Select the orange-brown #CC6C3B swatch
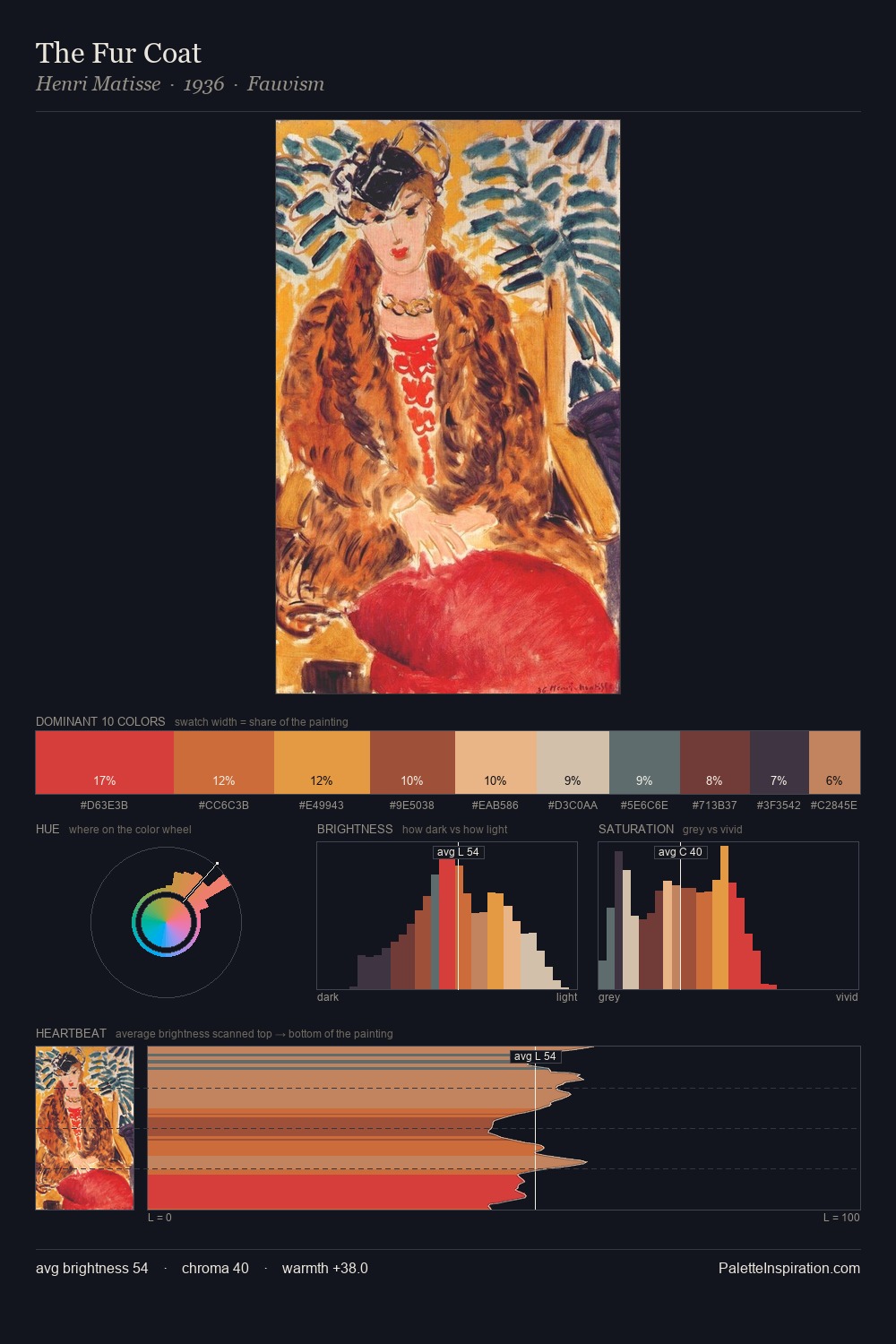Screen dimensions: 896x1344 (224, 762)
